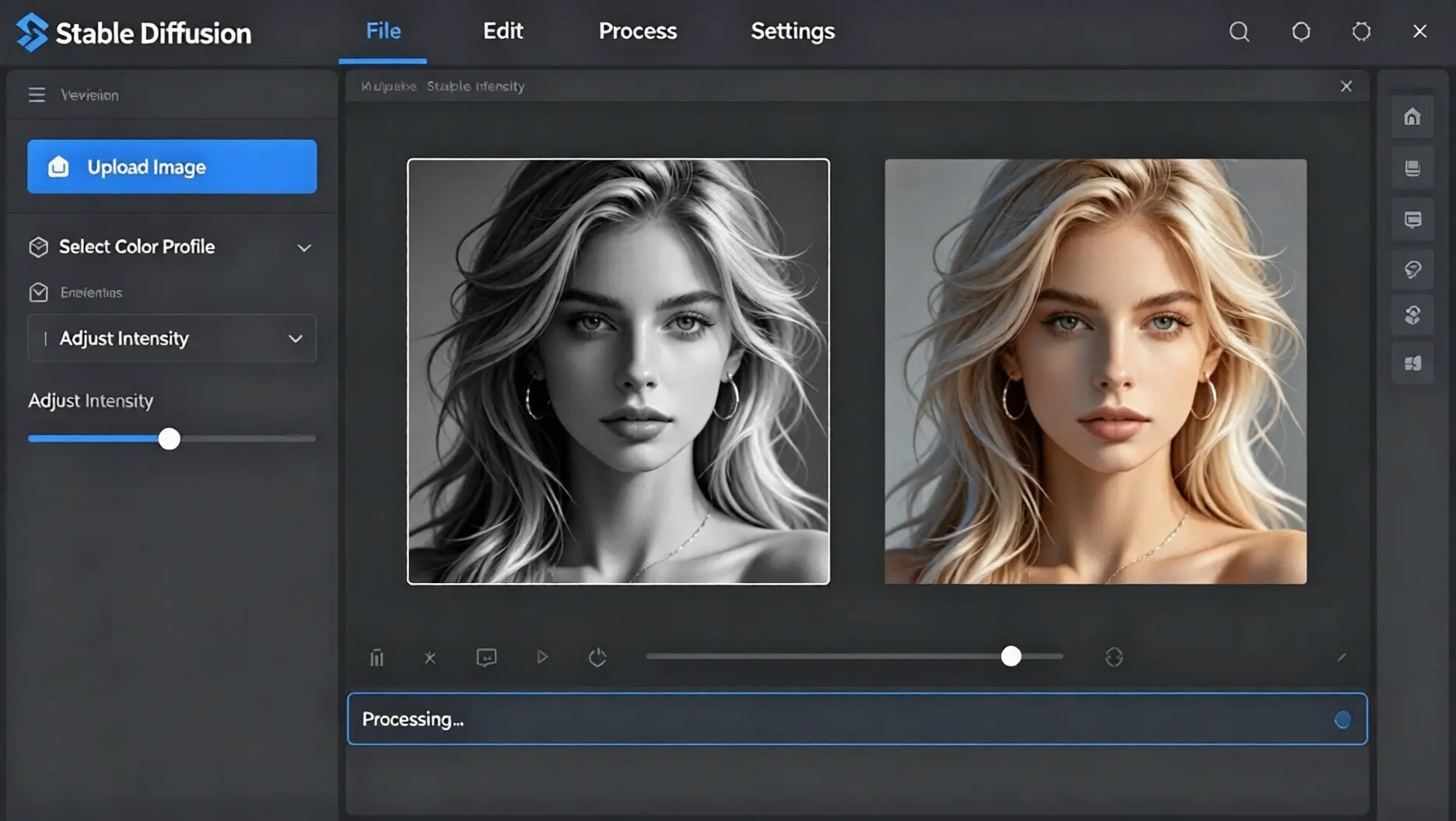This screenshot has width=1456, height=821.
Task: Open the Edit menu
Action: [502, 31]
